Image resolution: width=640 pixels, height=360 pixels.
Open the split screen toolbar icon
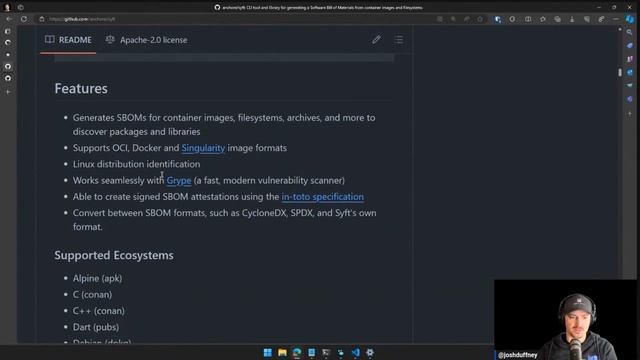pyautogui.click(x=528, y=19)
